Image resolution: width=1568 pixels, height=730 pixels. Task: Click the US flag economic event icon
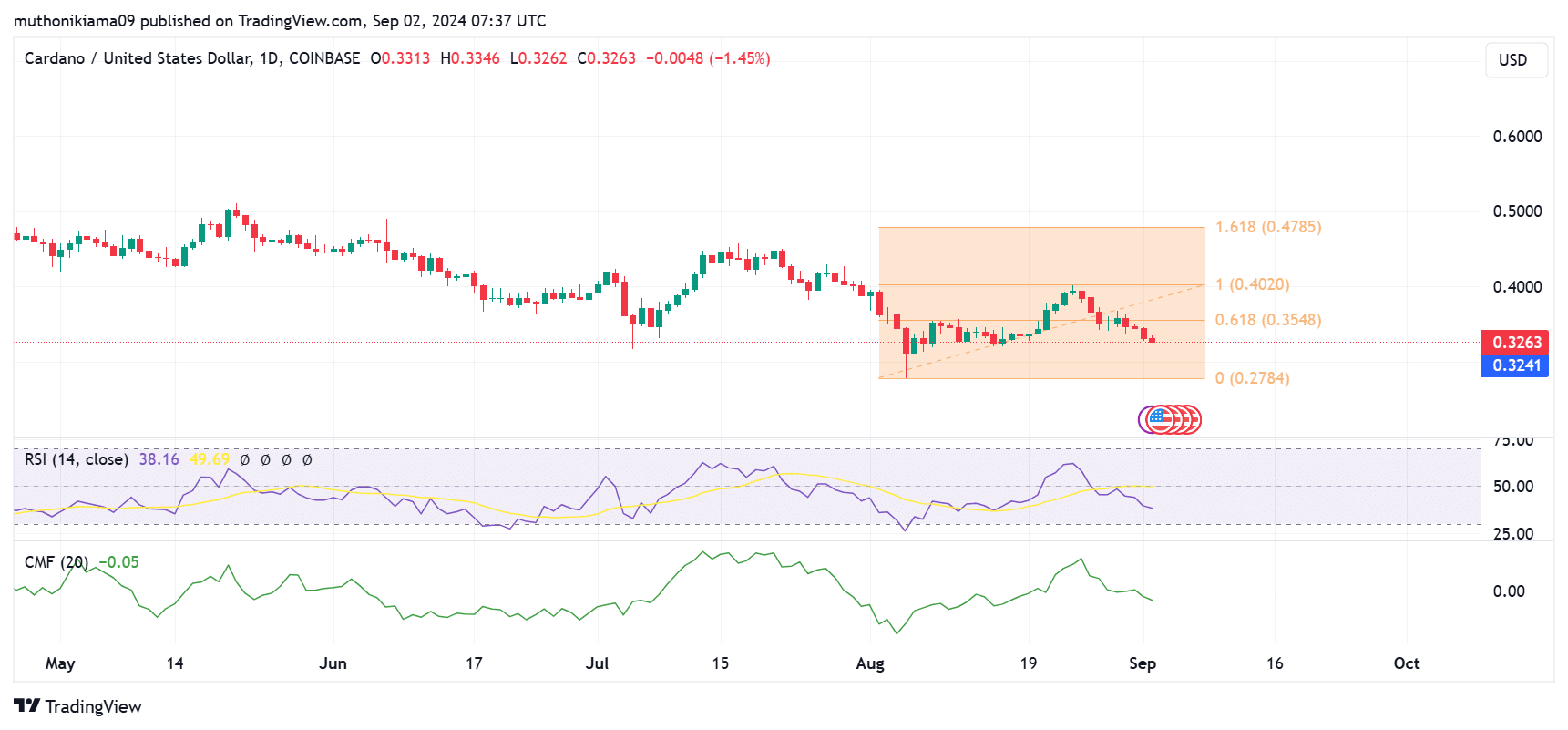[x=1160, y=419]
